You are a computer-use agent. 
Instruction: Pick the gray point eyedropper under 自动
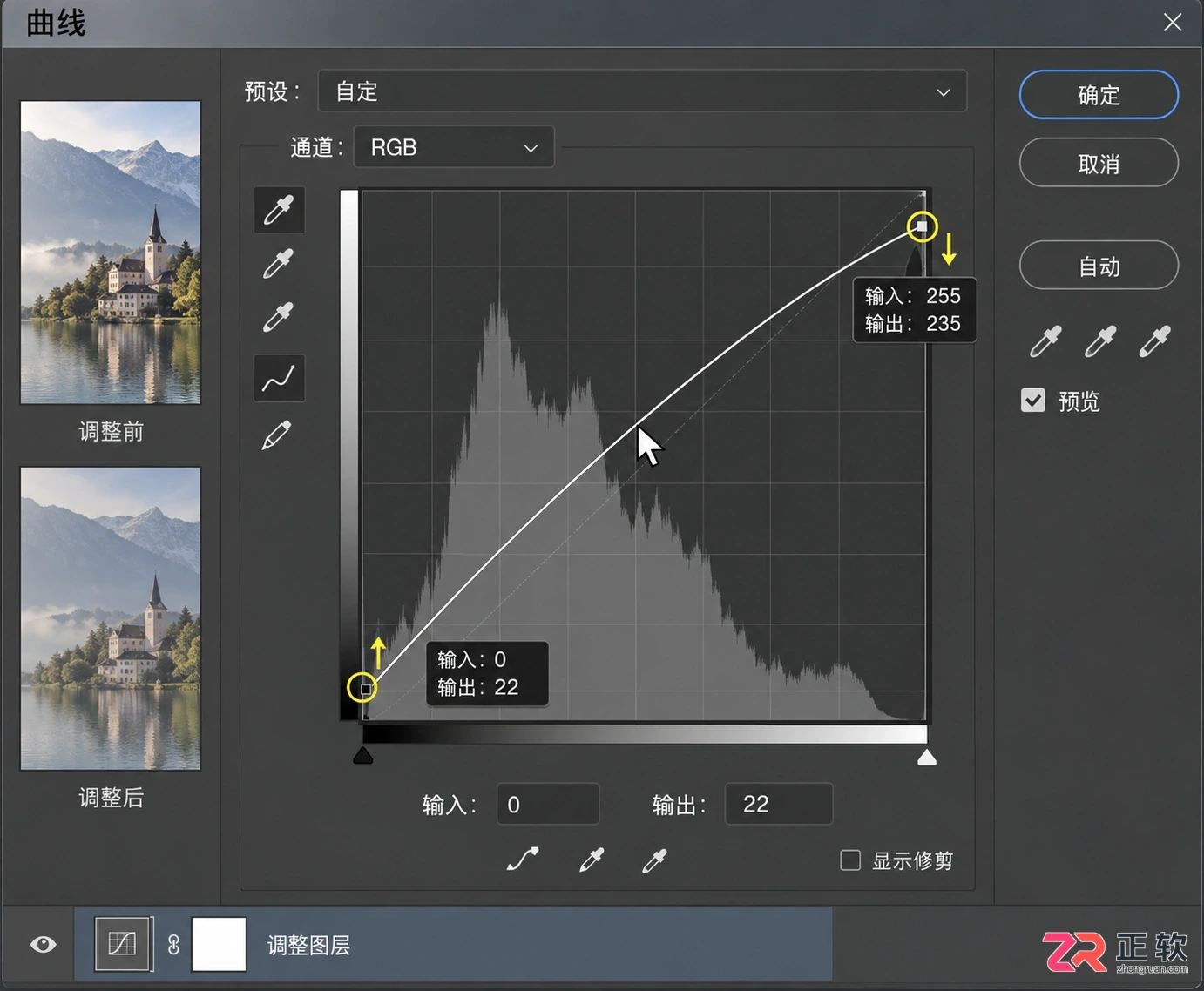1099,341
